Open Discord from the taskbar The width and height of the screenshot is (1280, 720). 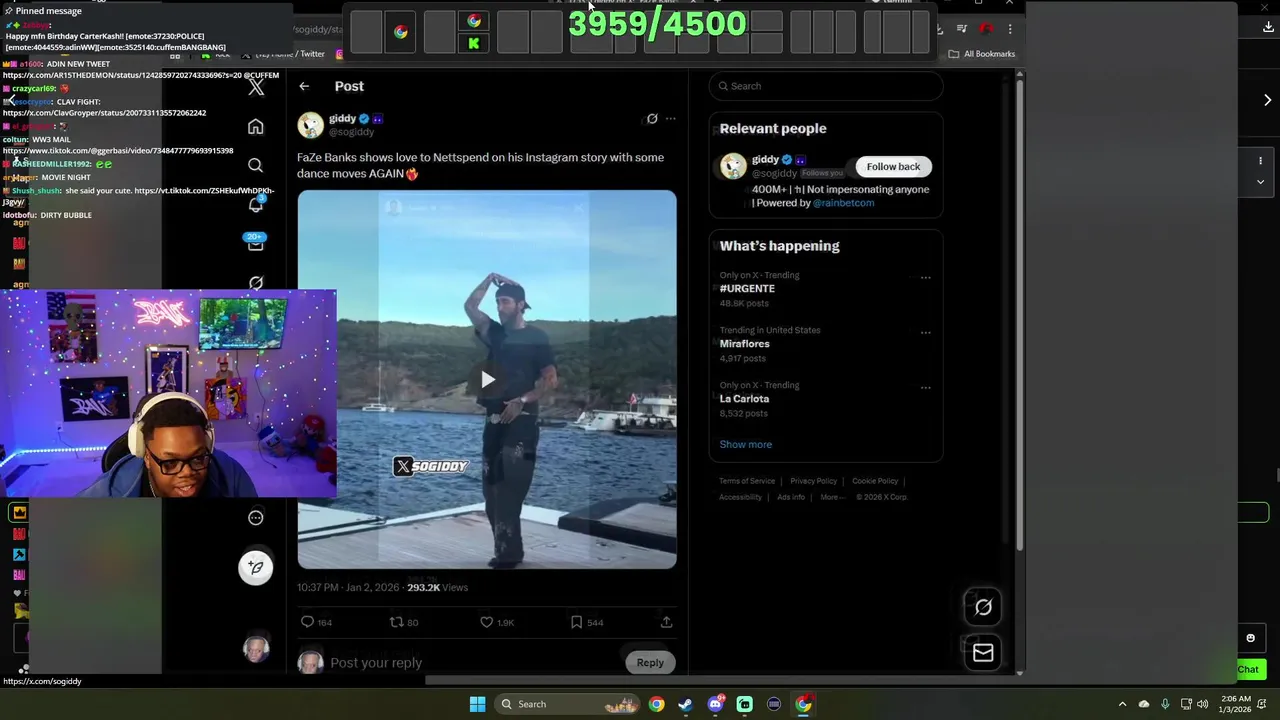click(x=715, y=704)
